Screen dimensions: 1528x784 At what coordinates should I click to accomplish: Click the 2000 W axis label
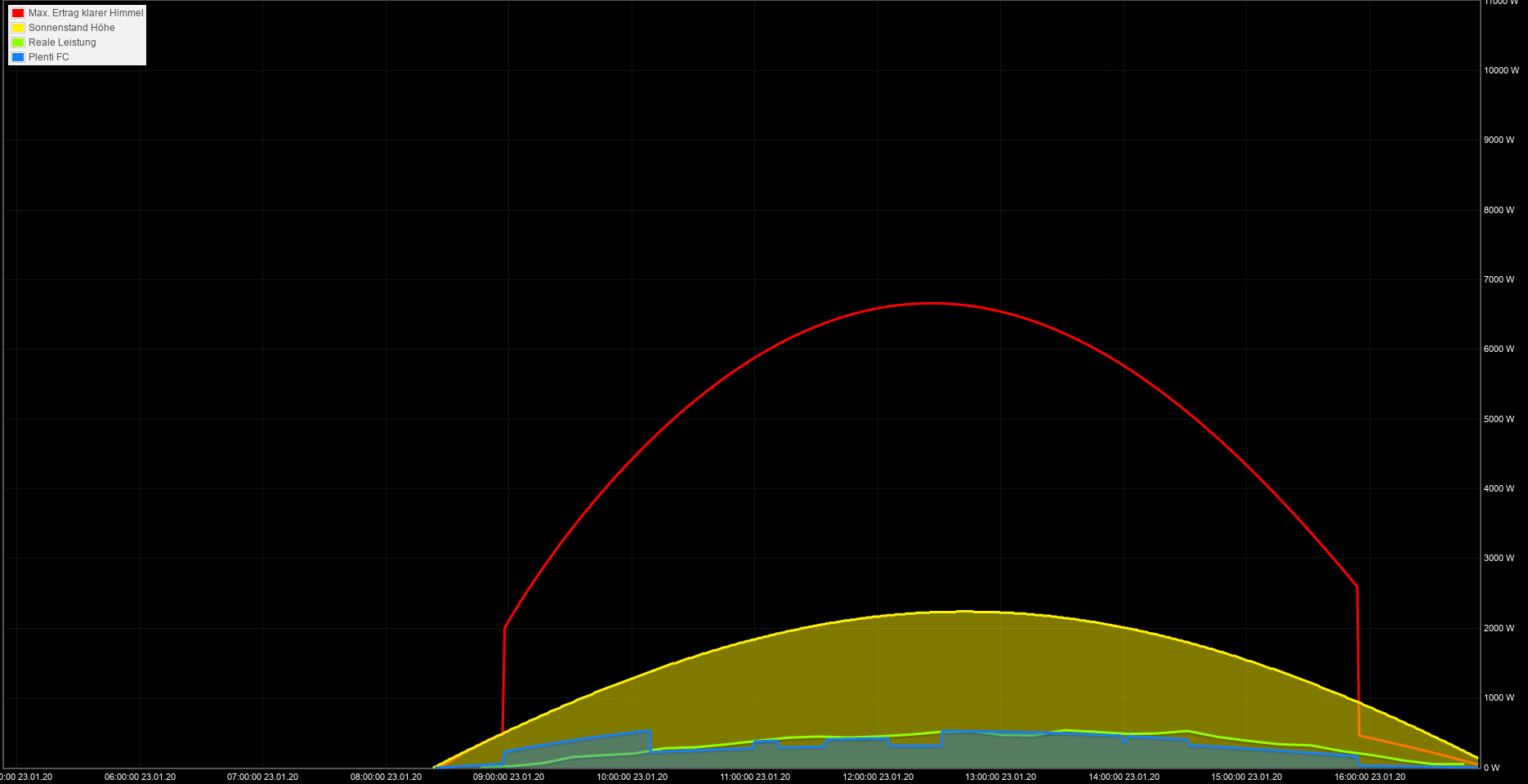click(1499, 629)
